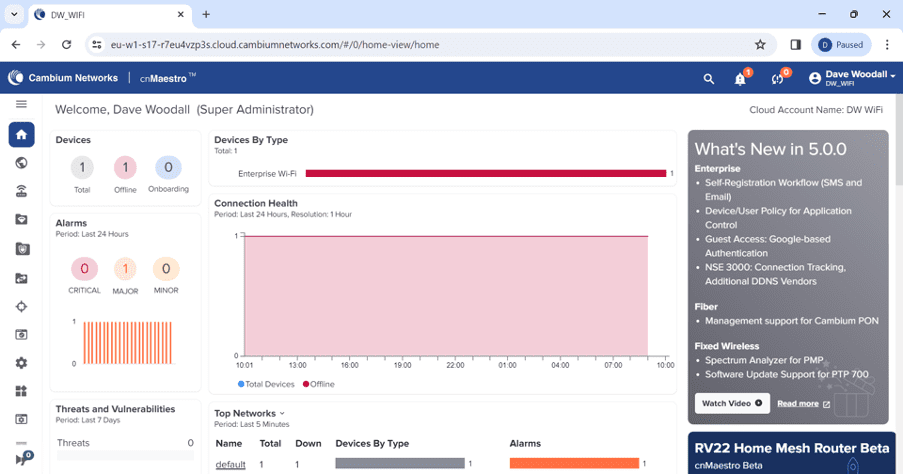The width and height of the screenshot is (904, 474).
Task: Open the Chrome three-dot menu
Action: tap(887, 44)
